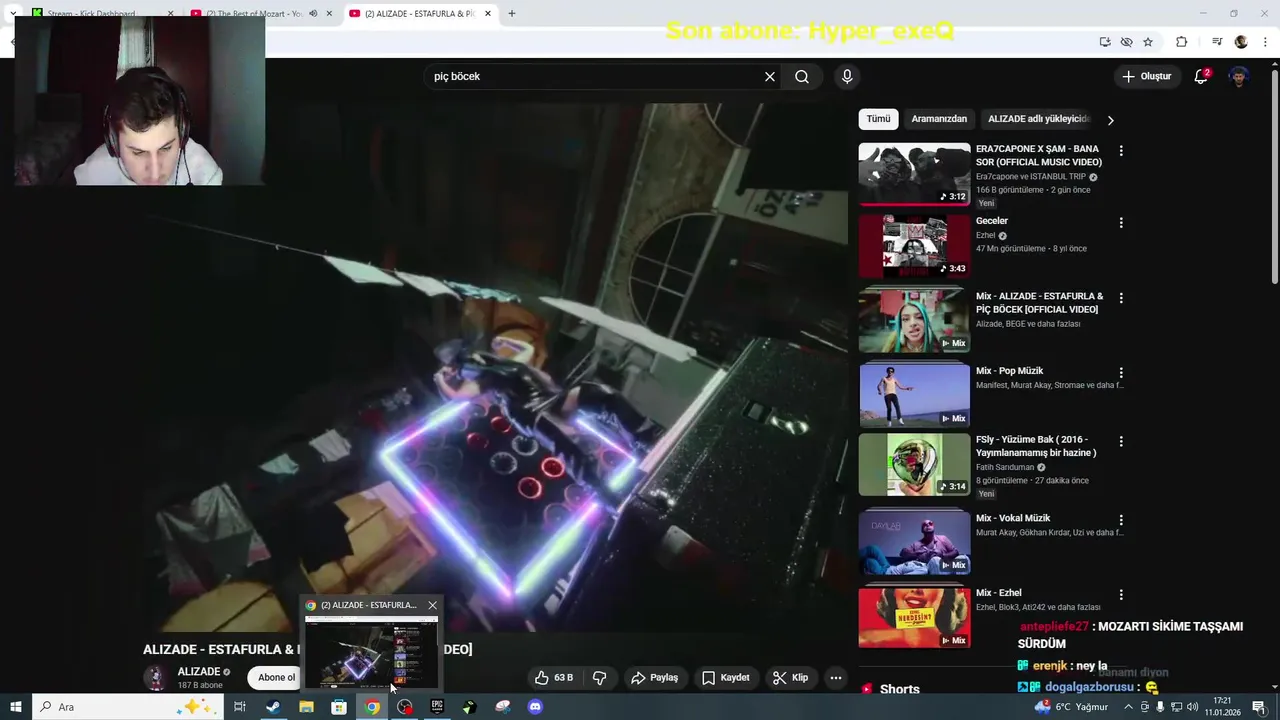The height and width of the screenshot is (720, 1280).
Task: Open Steam from the taskbar
Action: click(272, 707)
